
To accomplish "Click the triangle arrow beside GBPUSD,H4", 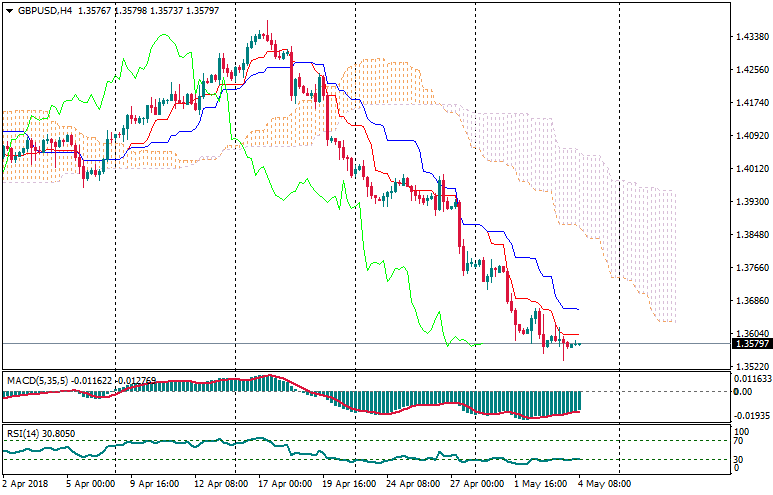I will (x=9, y=11).
